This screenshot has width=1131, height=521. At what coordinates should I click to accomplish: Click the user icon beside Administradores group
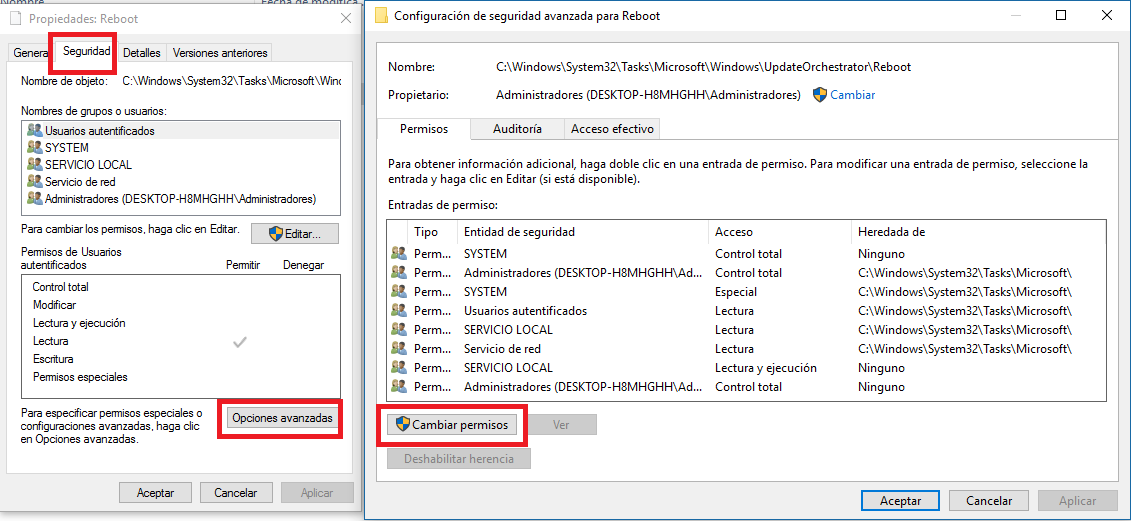pos(34,198)
